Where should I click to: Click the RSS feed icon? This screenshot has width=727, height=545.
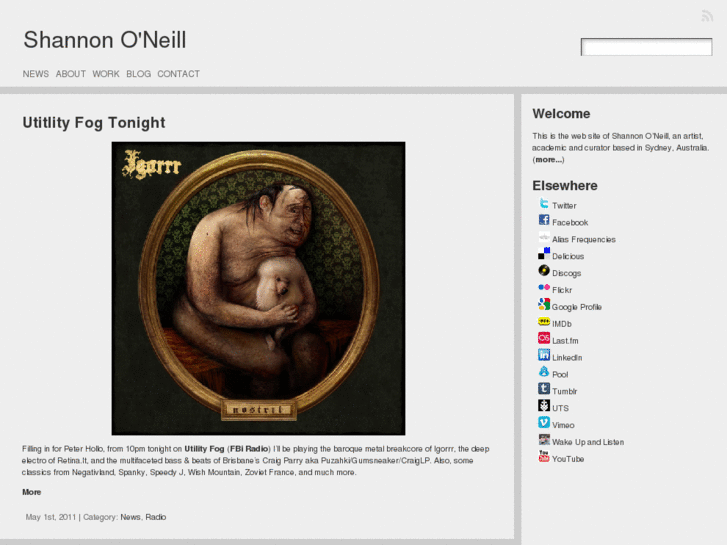707,16
